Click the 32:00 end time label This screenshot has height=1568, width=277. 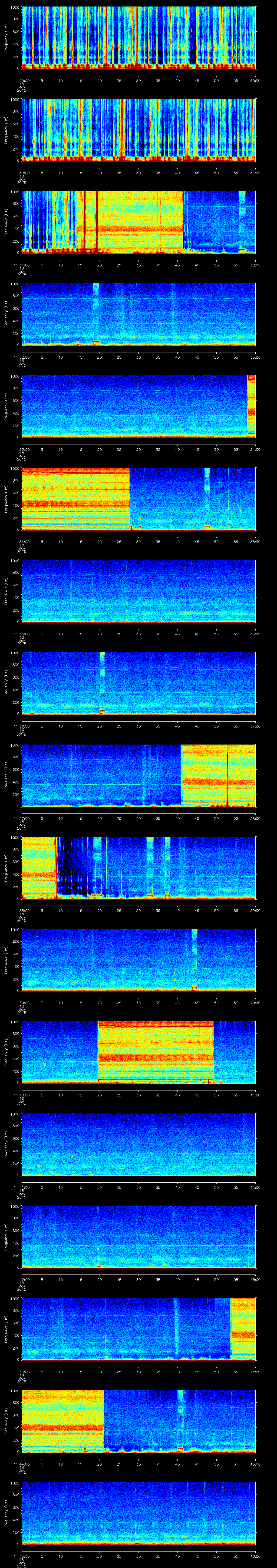pyautogui.click(x=256, y=265)
